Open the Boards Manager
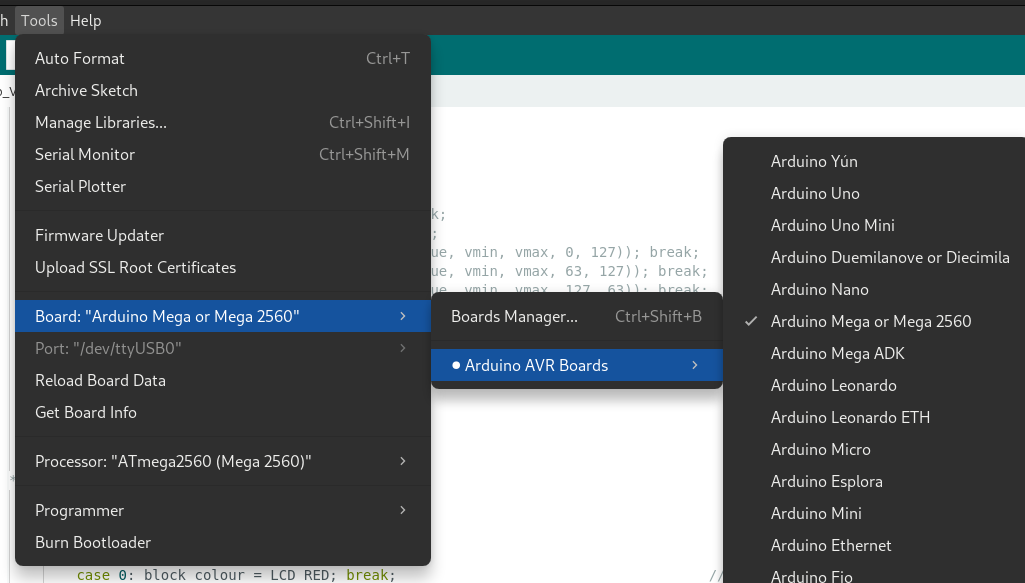This screenshot has height=583, width=1025. click(512, 317)
